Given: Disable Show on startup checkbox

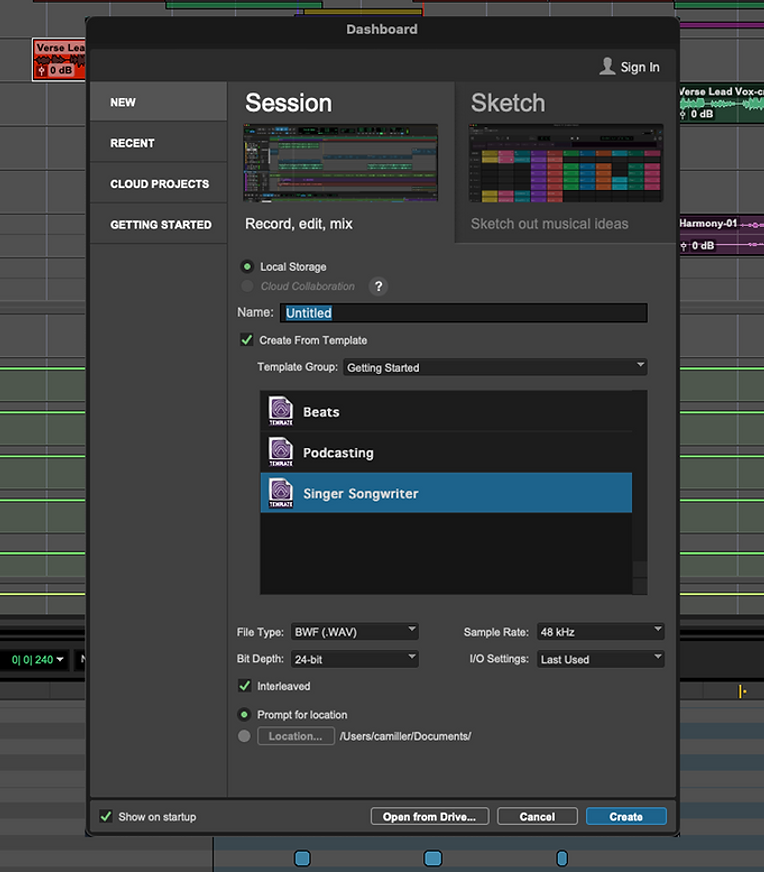Looking at the screenshot, I should pyautogui.click(x=106, y=816).
